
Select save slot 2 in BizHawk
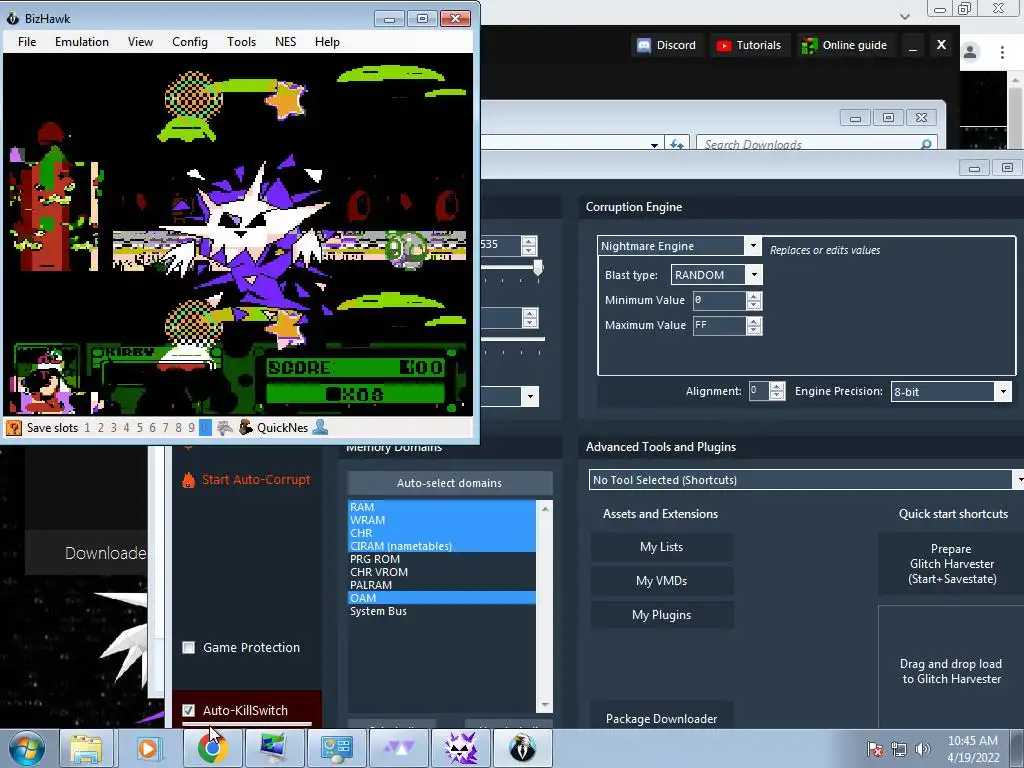101,428
